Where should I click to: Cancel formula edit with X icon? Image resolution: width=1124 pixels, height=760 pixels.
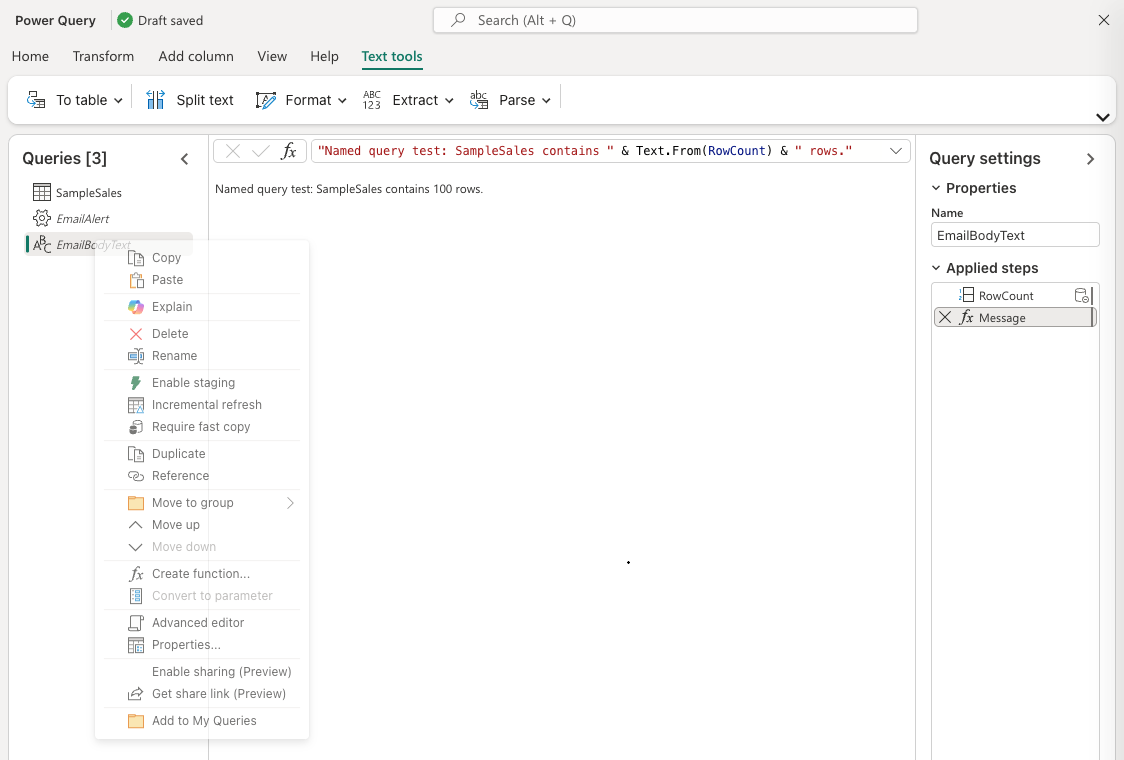pos(232,151)
